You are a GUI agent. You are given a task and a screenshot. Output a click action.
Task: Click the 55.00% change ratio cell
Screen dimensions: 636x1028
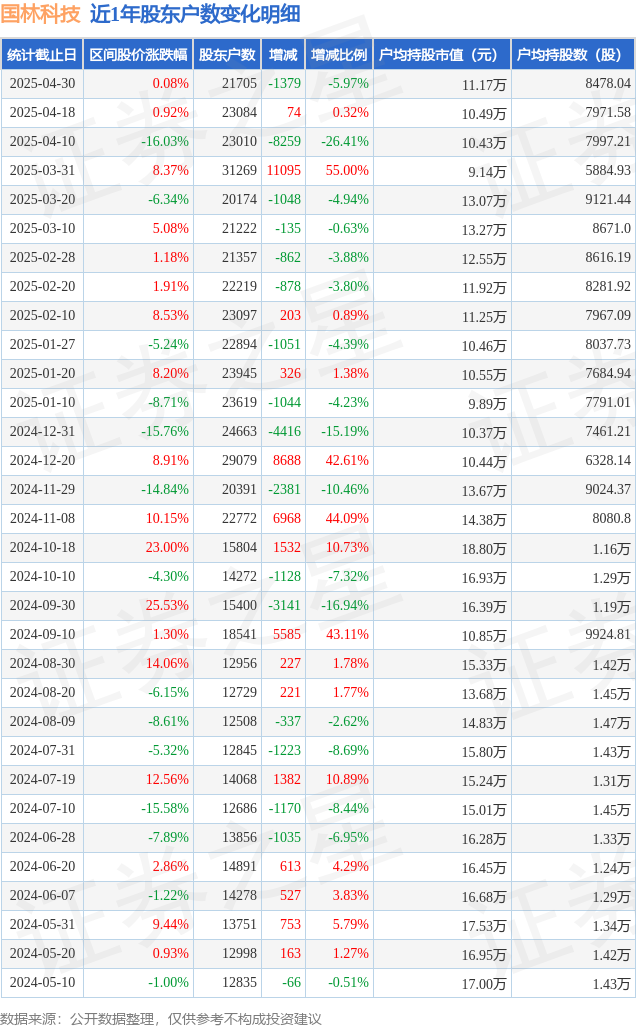pyautogui.click(x=347, y=170)
